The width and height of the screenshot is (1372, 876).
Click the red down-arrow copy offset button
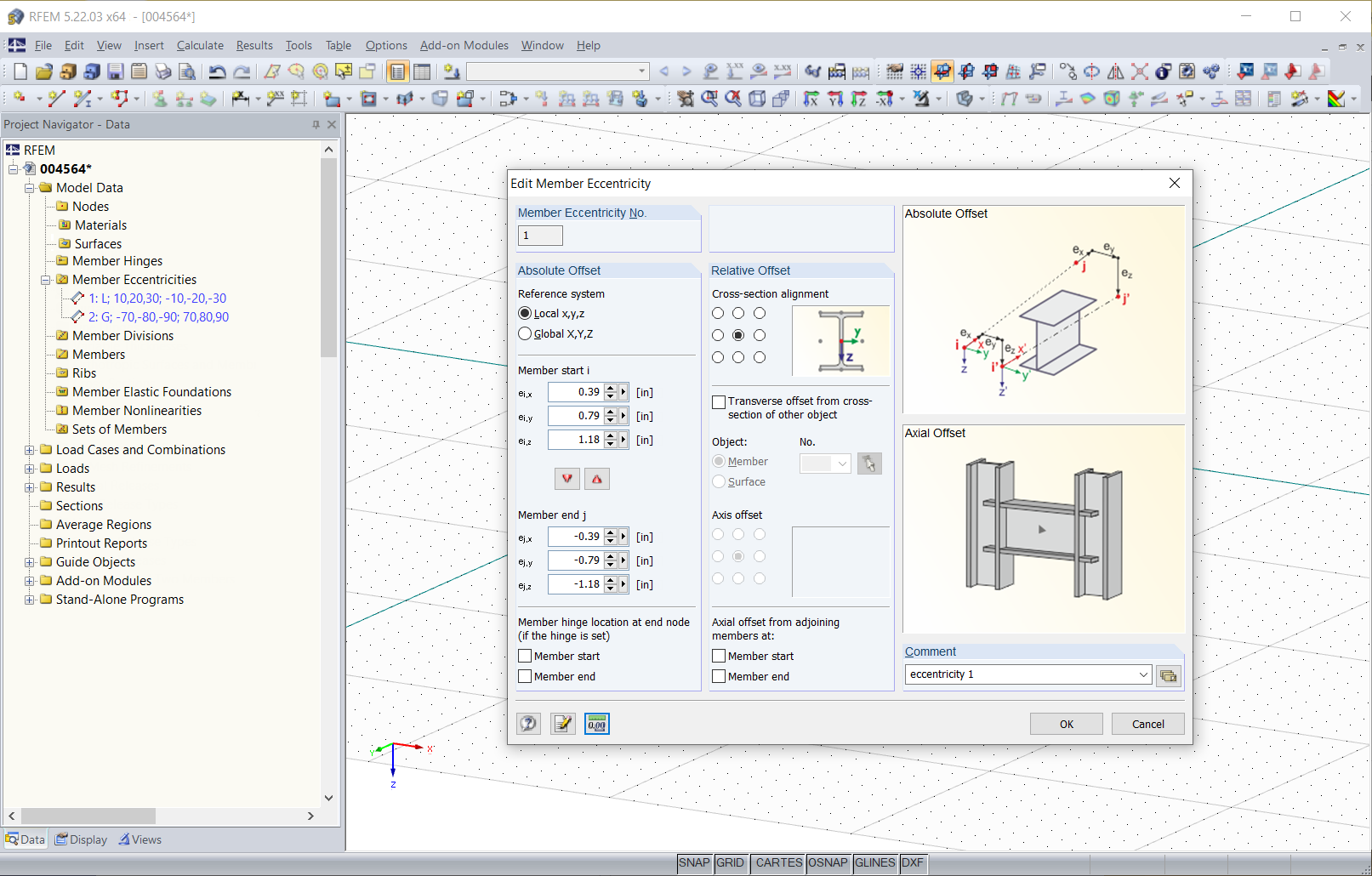[x=567, y=479]
